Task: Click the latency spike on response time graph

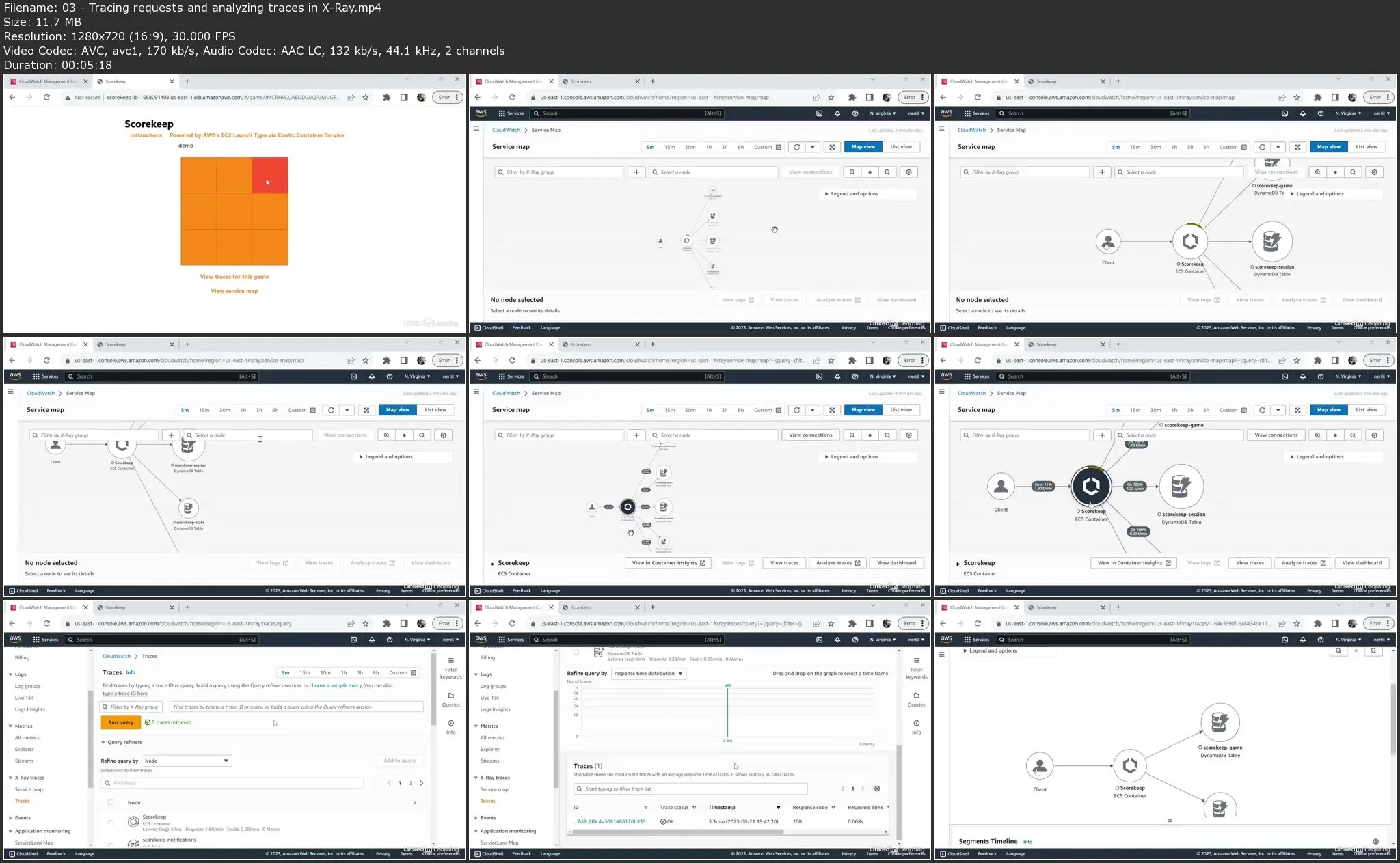Action: 727,711
